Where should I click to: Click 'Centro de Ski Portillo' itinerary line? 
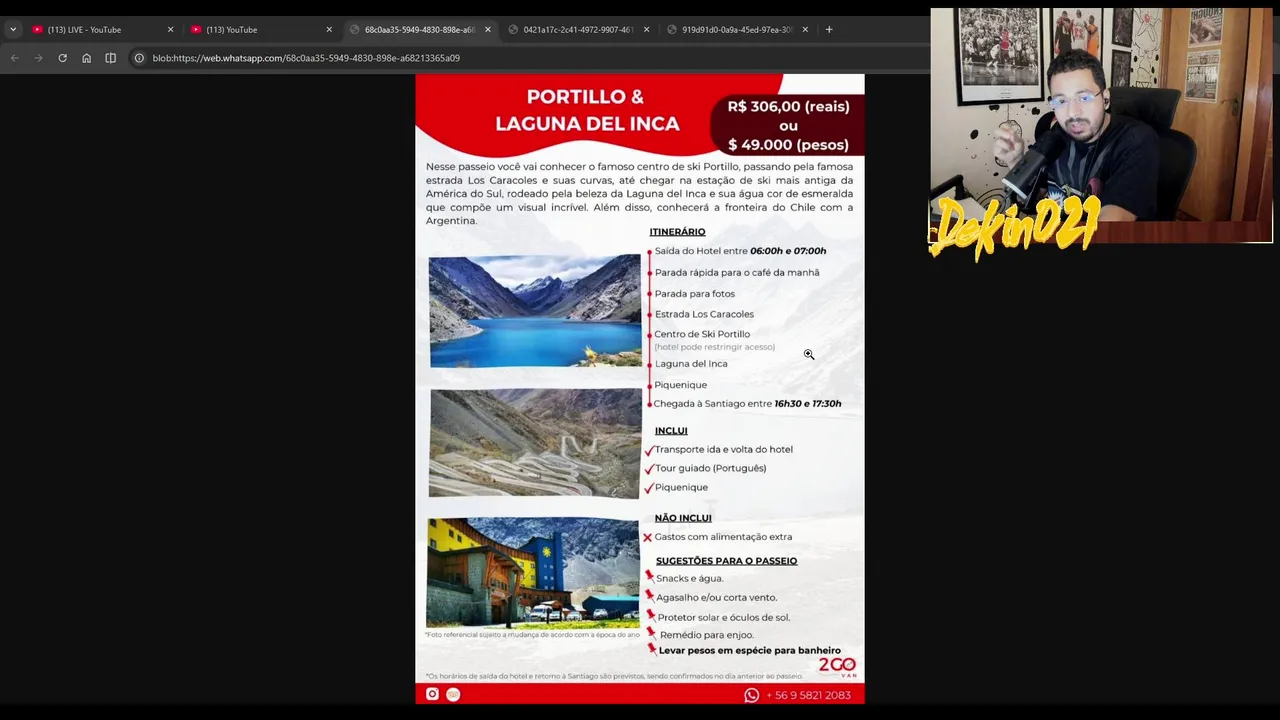pos(702,334)
